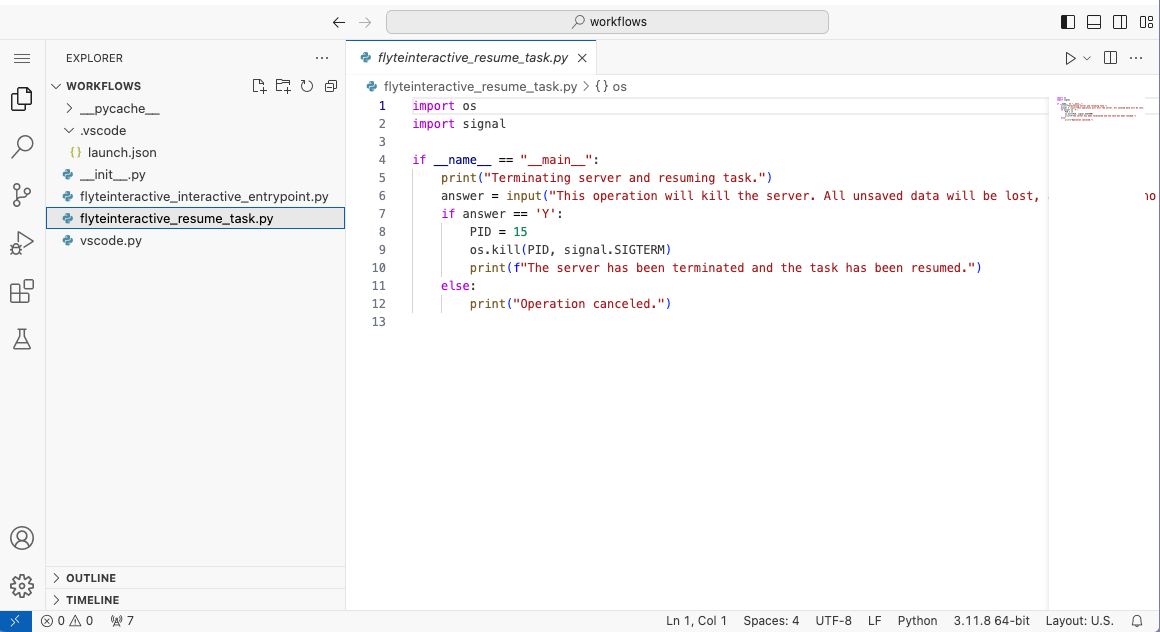1160x632 pixels.
Task: Expand the __pycache__ folder
Action: point(119,108)
